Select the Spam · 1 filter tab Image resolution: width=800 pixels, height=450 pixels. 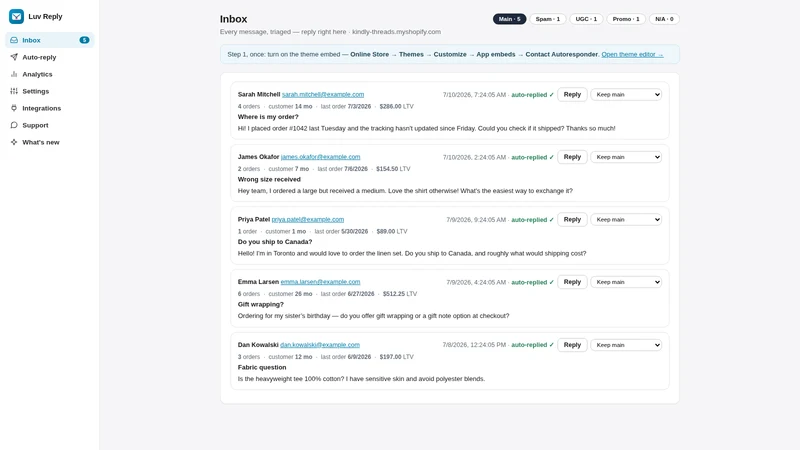547,19
